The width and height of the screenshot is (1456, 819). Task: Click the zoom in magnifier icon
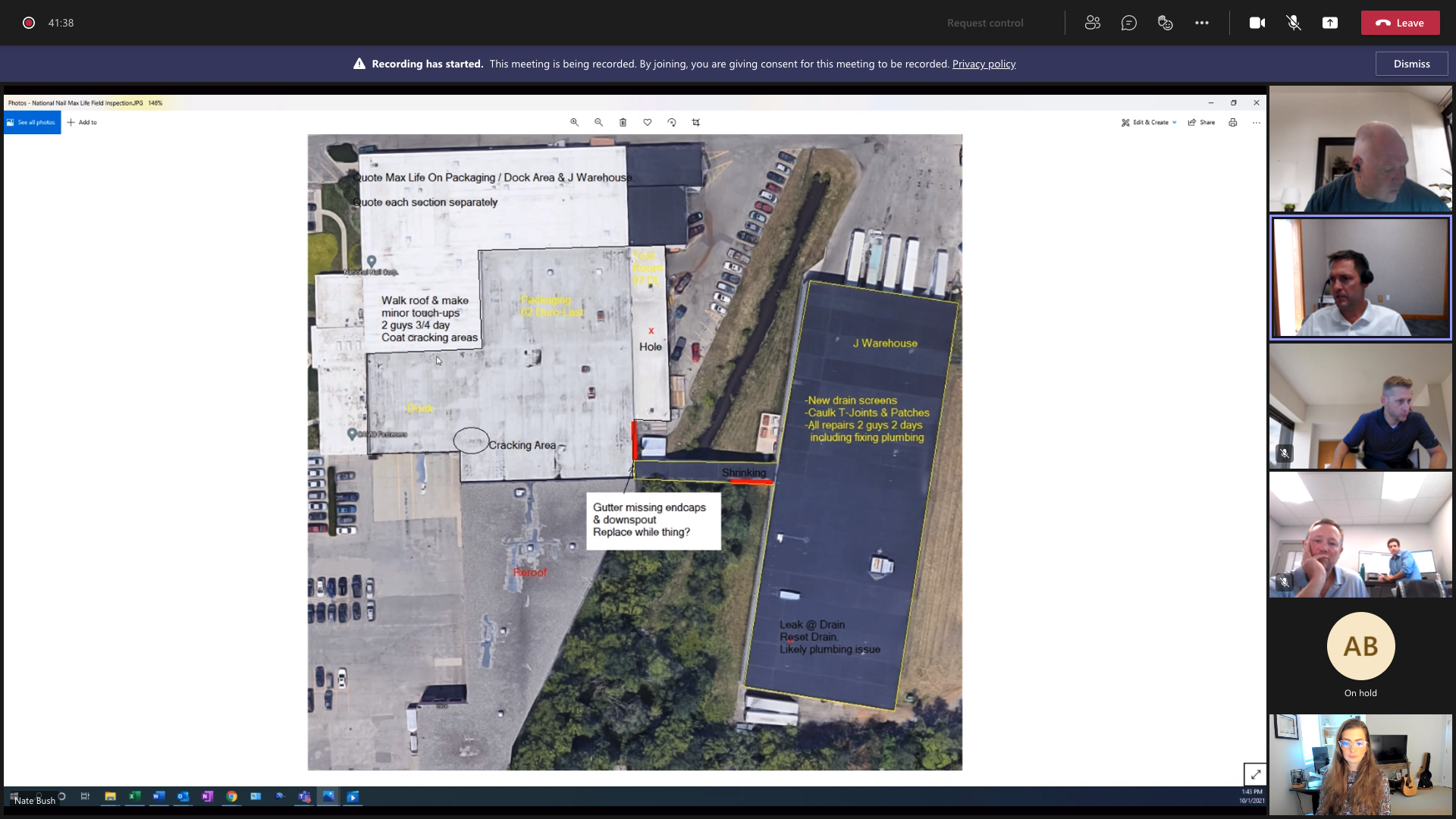575,122
